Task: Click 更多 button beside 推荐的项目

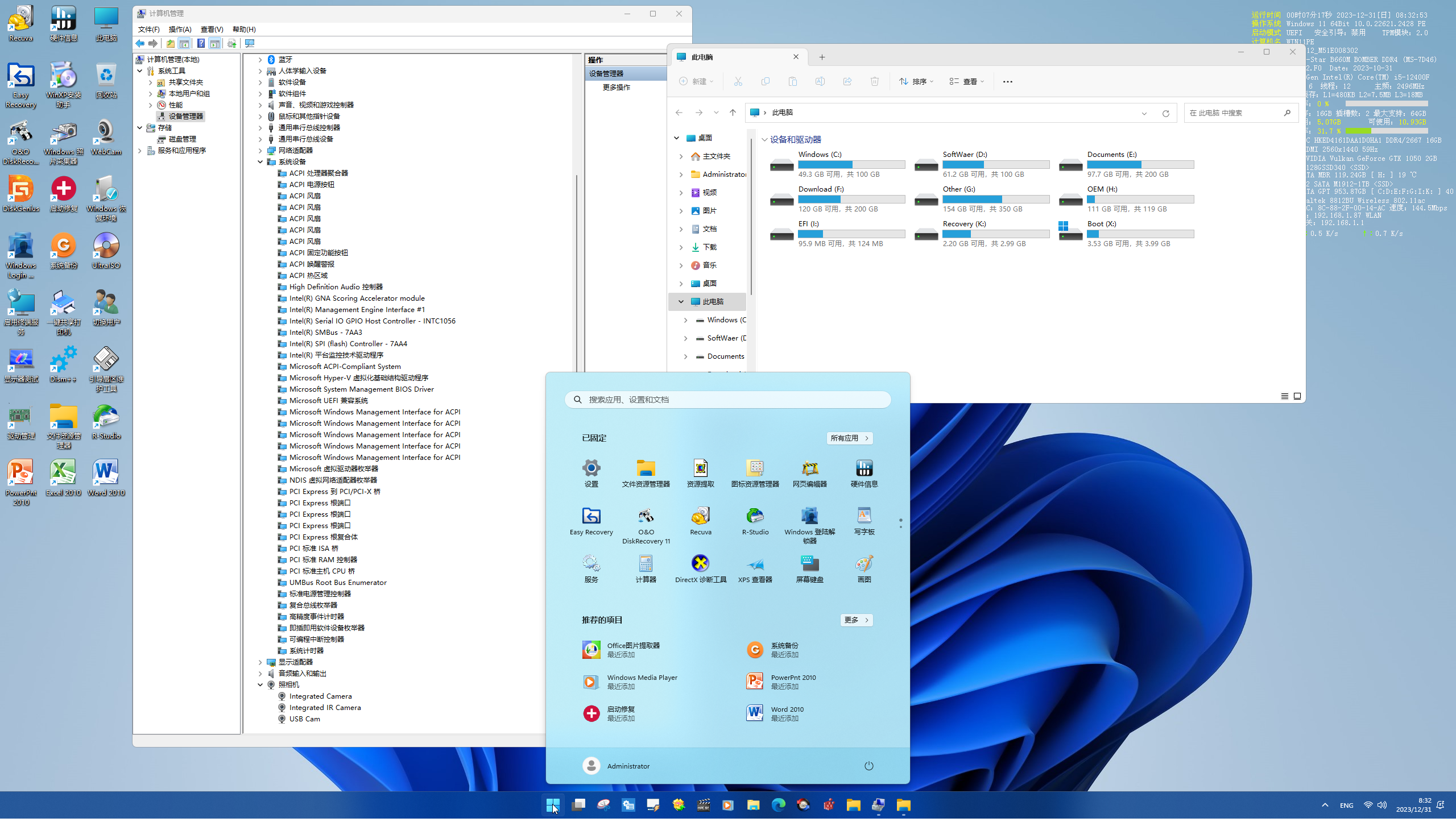Action: click(x=857, y=620)
